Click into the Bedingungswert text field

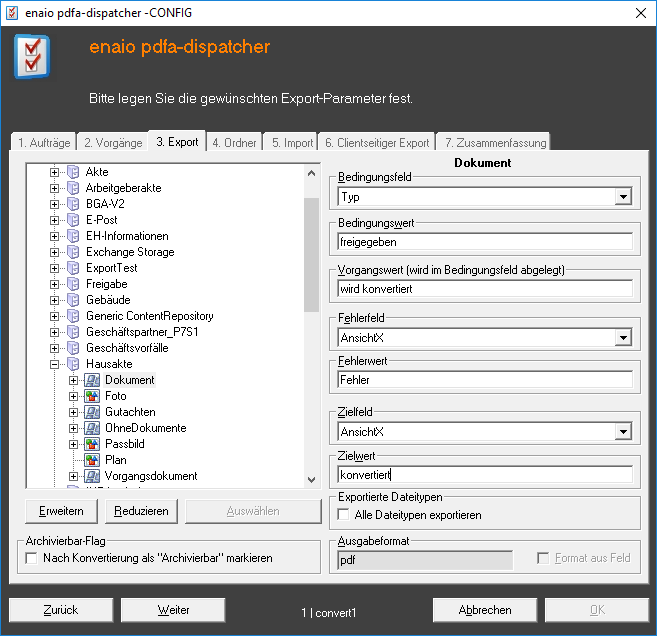485,241
